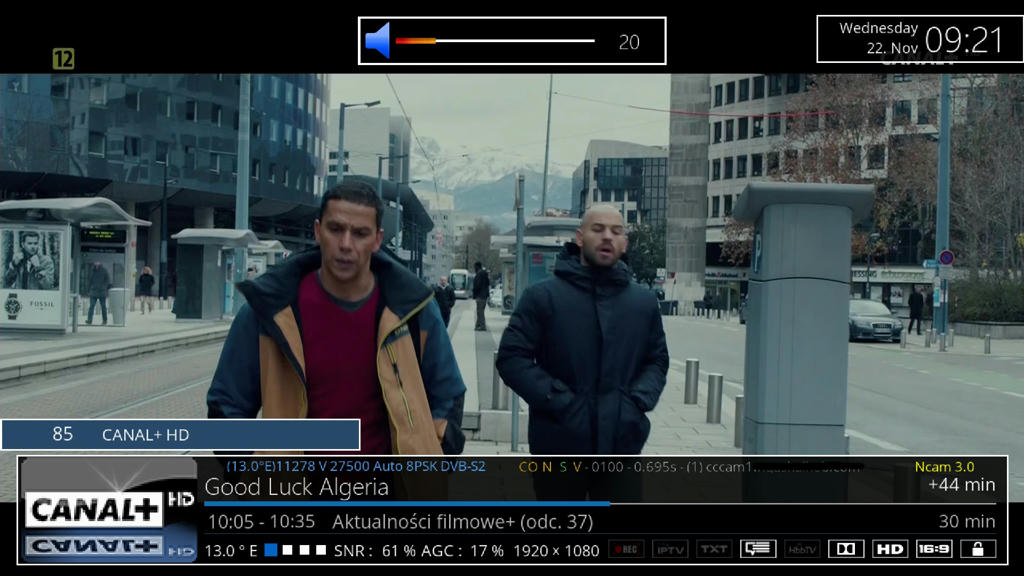Click the remaining time +44 min
This screenshot has height=576, width=1024.
(x=961, y=485)
